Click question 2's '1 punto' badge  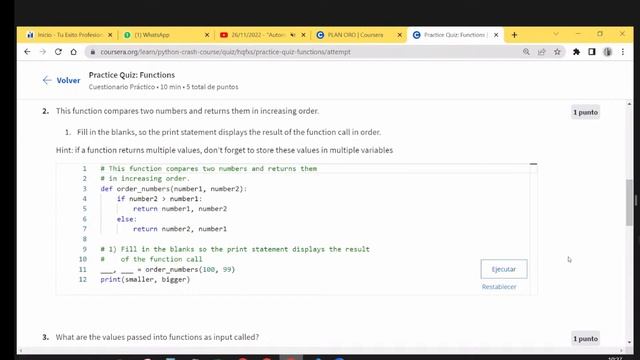click(585, 112)
